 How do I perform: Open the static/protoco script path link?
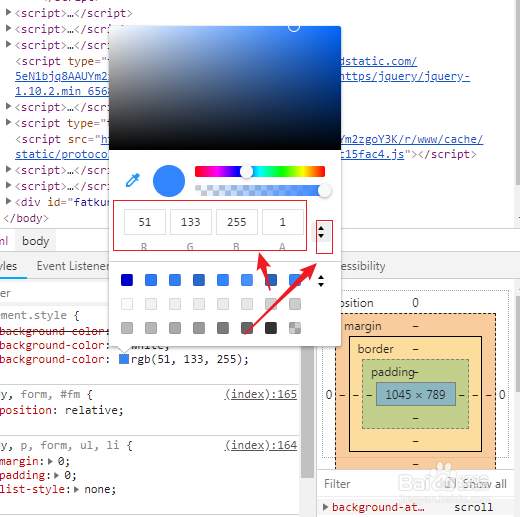coord(62,154)
